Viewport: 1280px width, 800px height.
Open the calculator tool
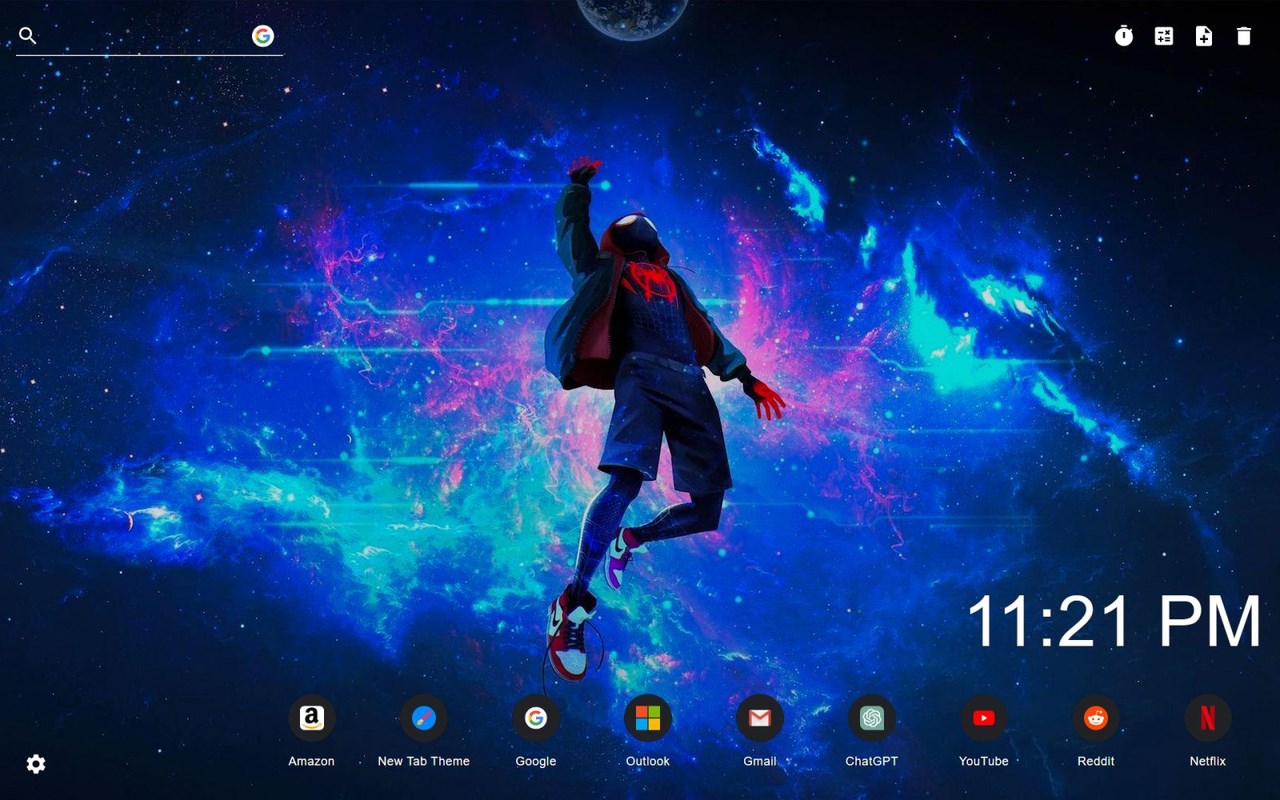[x=1164, y=36]
